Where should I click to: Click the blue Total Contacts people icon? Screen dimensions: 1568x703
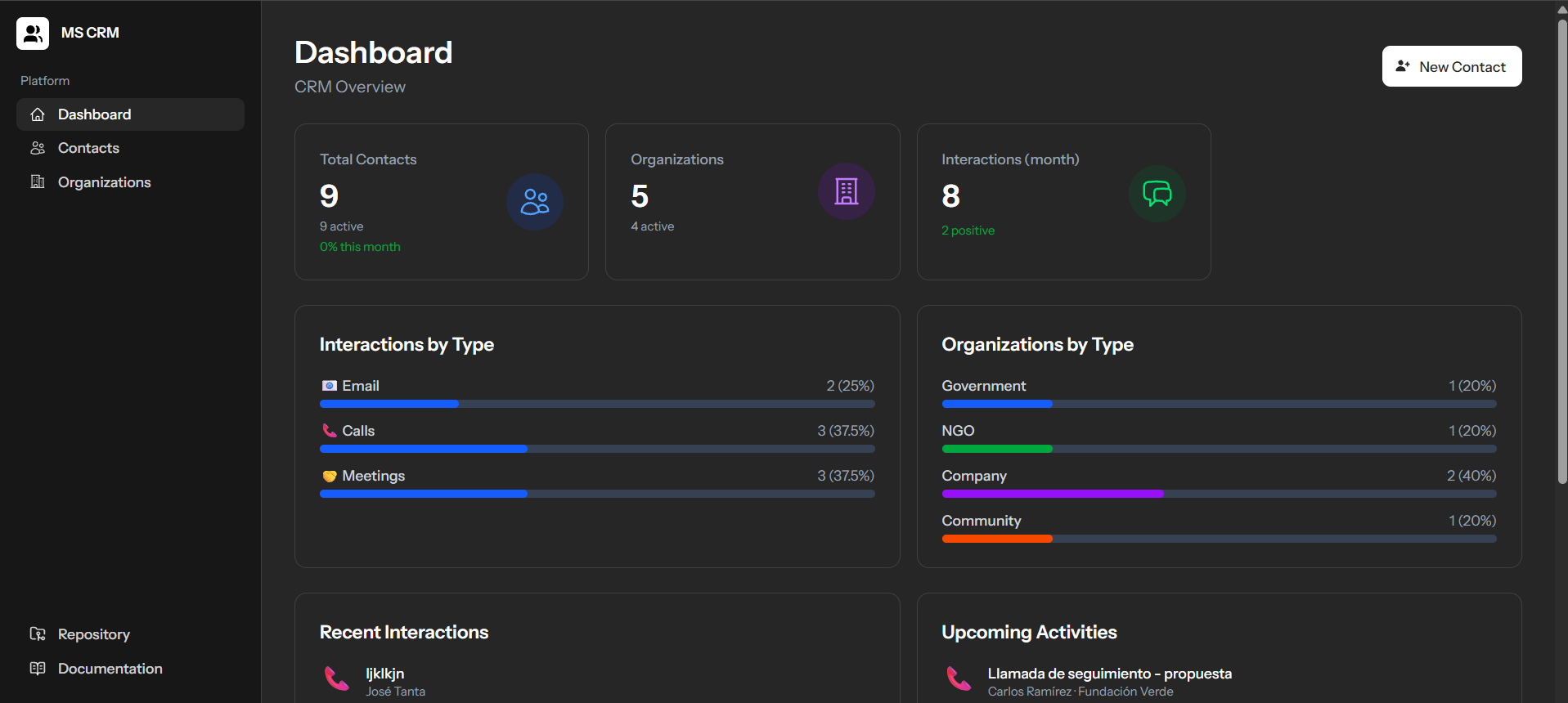coord(535,202)
